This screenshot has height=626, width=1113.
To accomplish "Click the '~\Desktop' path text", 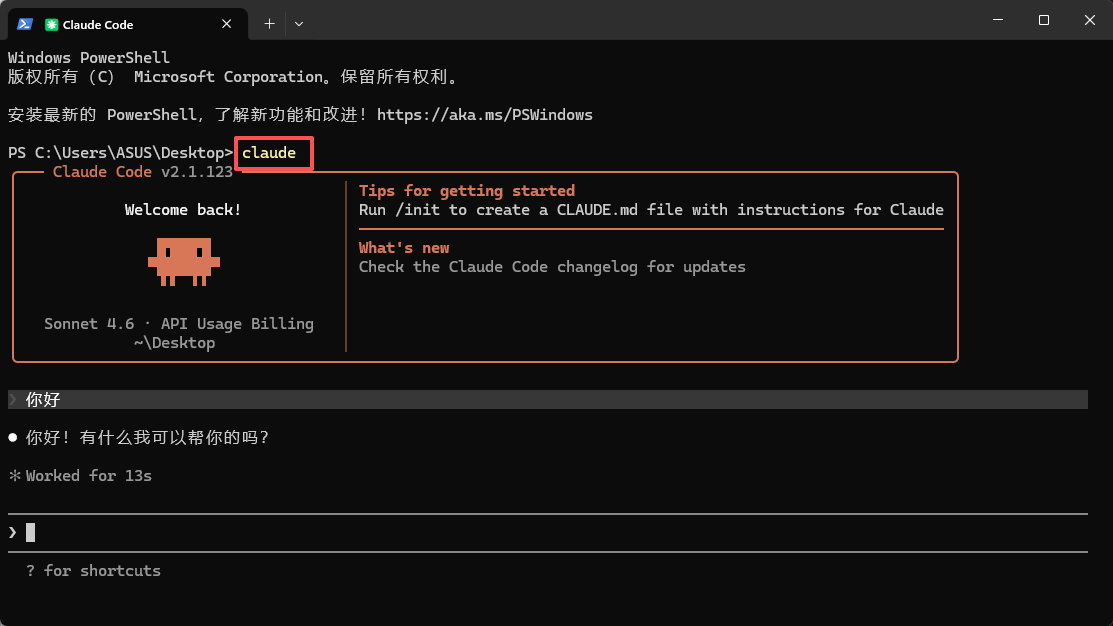I will (175, 343).
